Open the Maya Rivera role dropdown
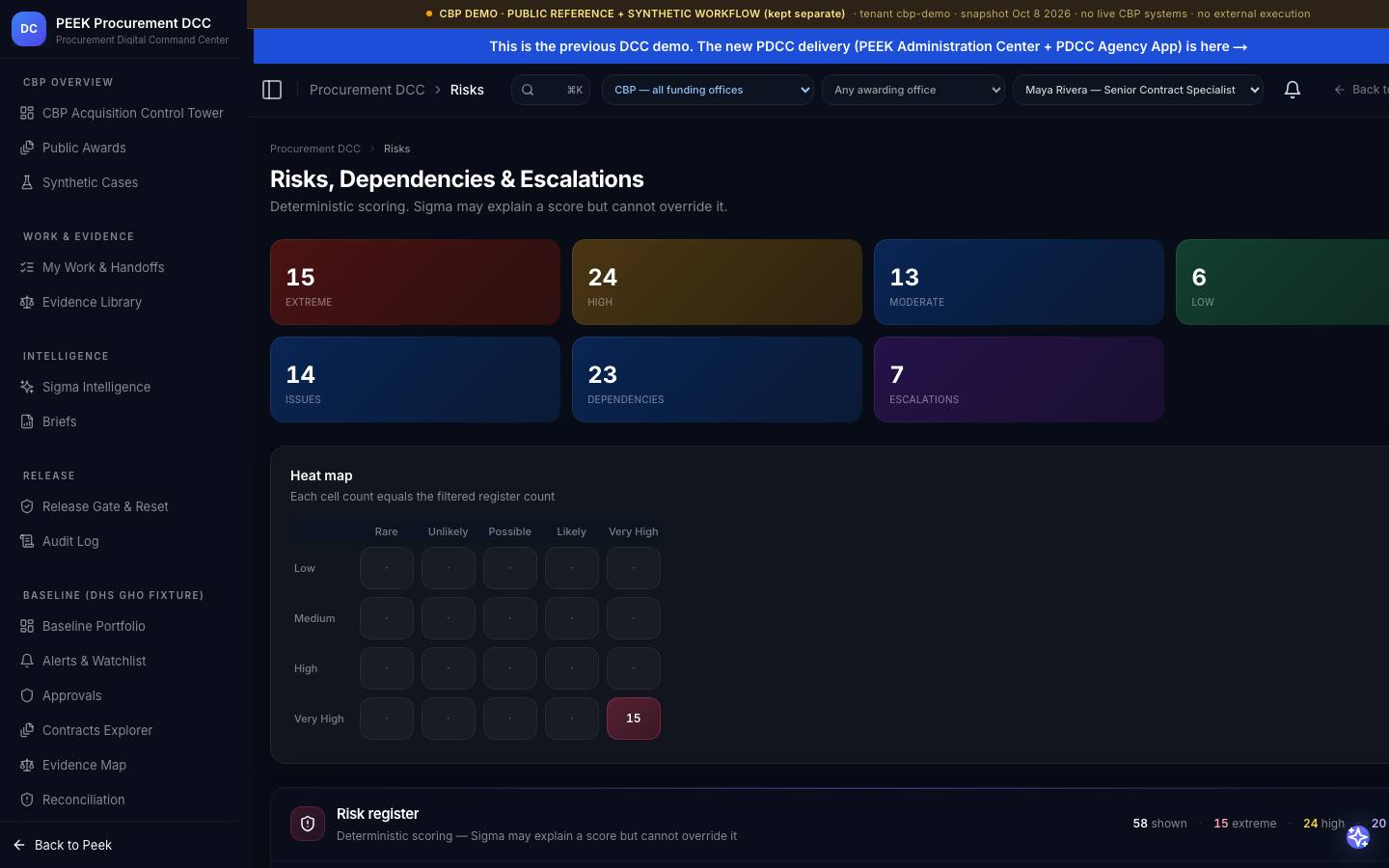Image resolution: width=1389 pixels, height=868 pixels. click(x=1138, y=90)
